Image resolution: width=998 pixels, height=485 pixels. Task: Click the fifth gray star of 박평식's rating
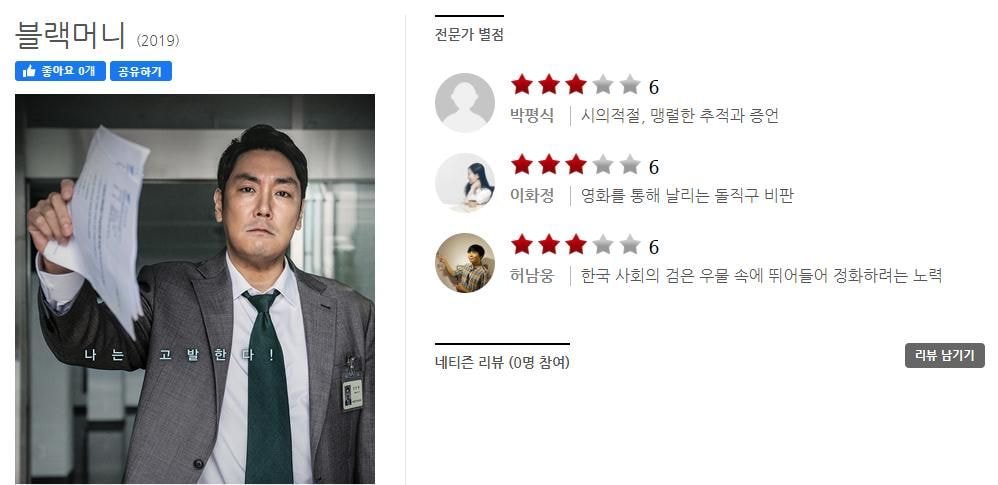click(629, 84)
